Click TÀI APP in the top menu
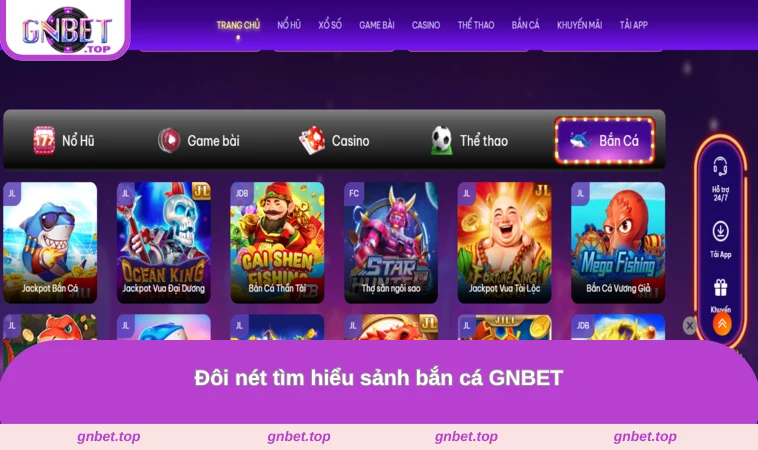The height and width of the screenshot is (450, 758). 633,25
